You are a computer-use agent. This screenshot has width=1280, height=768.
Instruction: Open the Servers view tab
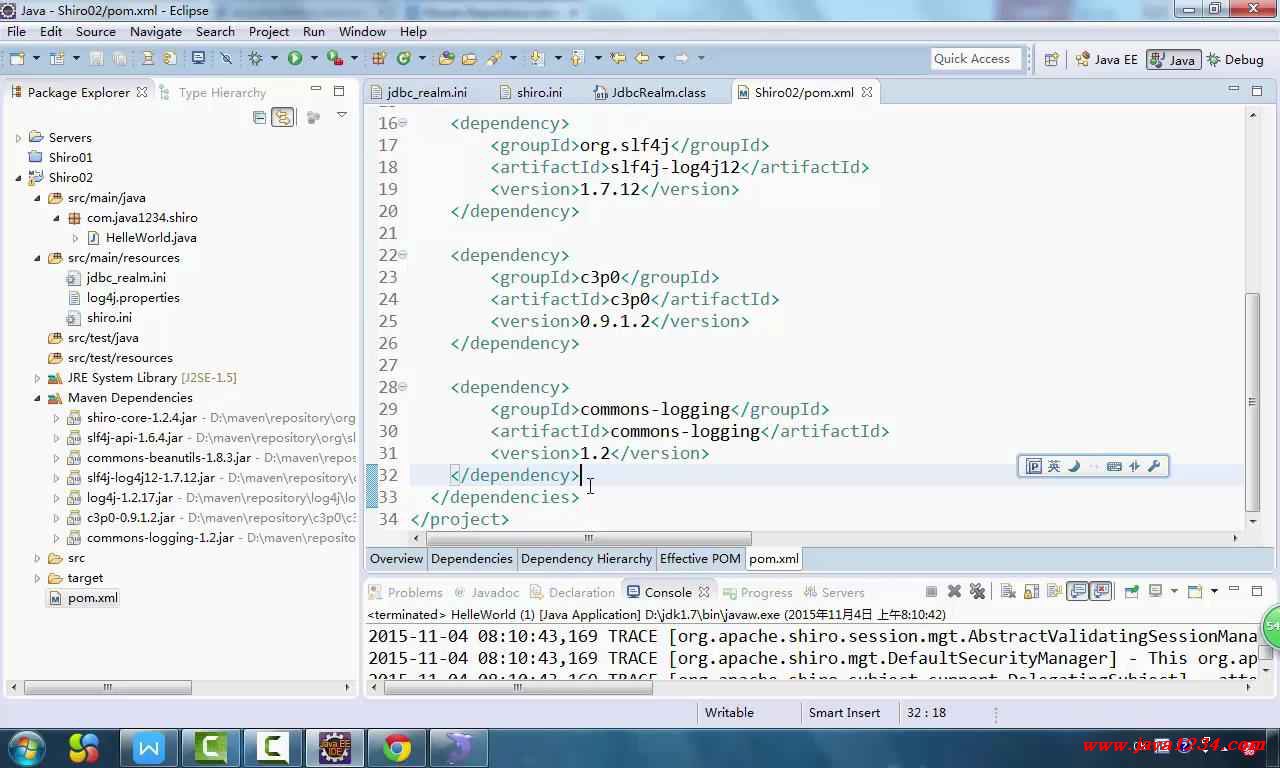833,592
